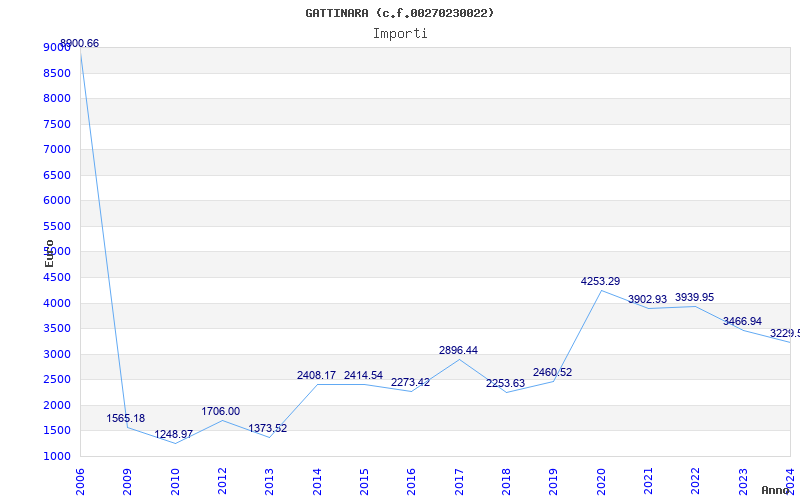Click the y-axis value 8500
Viewport: 800px width, 500px height.
(x=57, y=73)
